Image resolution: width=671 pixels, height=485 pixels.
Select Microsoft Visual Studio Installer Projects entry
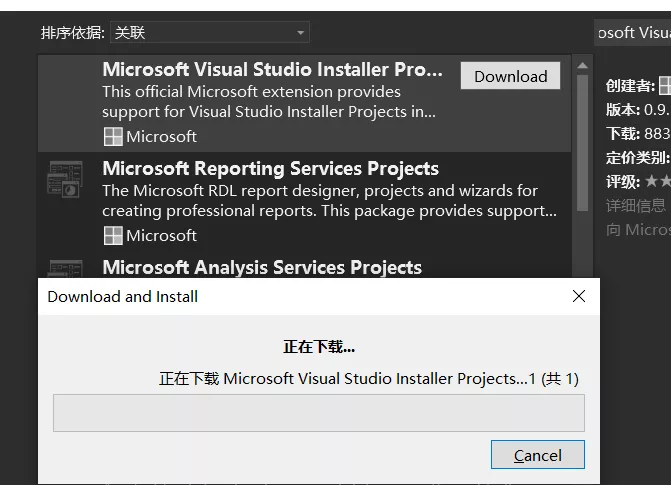[x=304, y=103]
